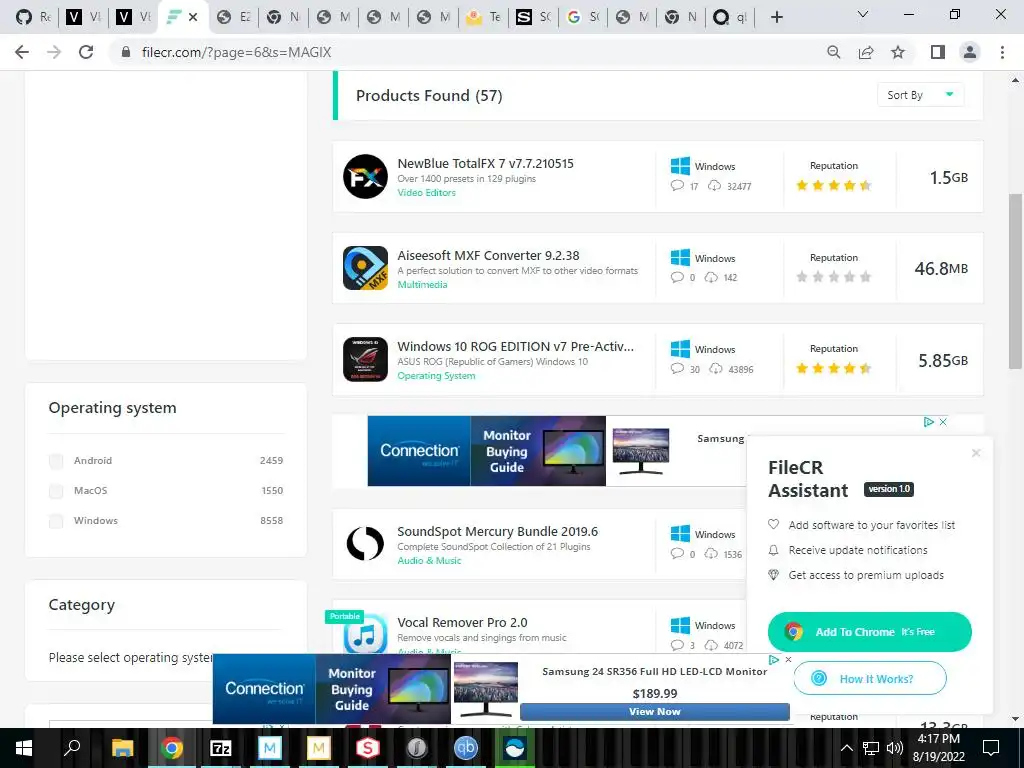Open the Vocal Remover Pro 2.0 title
The width and height of the screenshot is (1024, 768).
click(462, 622)
